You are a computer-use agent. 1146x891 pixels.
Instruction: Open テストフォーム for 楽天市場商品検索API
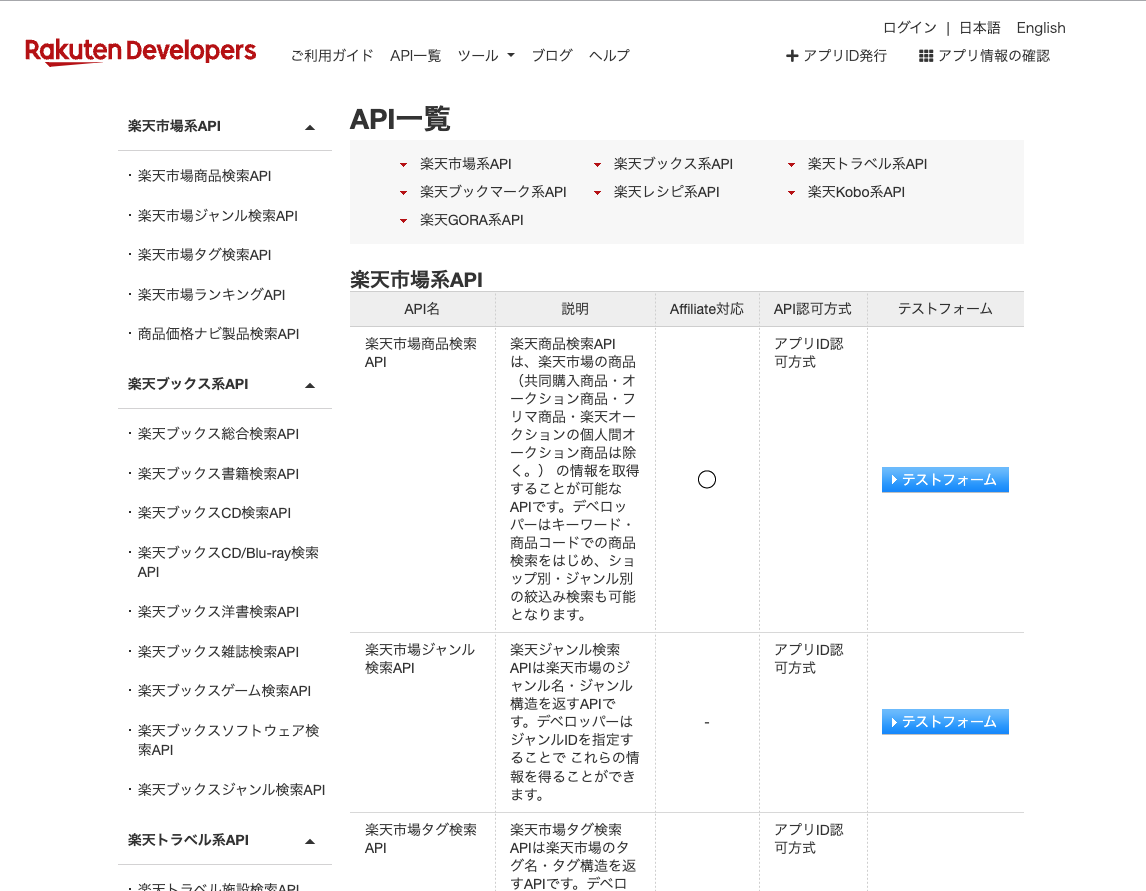tap(945, 479)
